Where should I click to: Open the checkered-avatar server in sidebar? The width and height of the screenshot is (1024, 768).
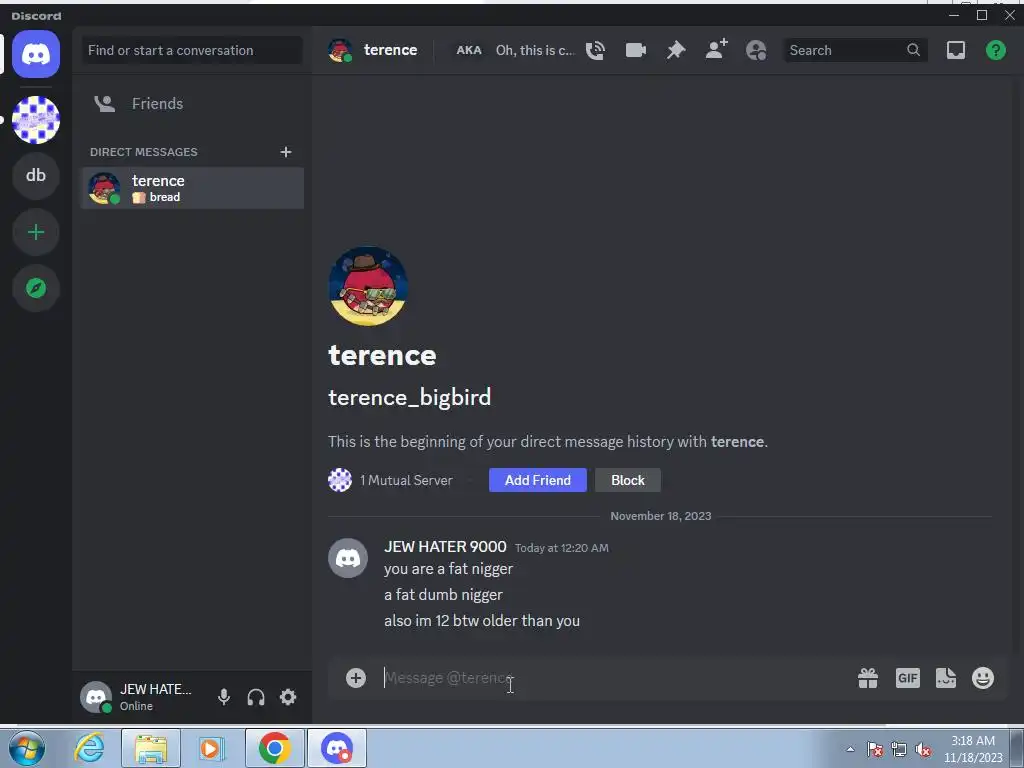(36, 120)
